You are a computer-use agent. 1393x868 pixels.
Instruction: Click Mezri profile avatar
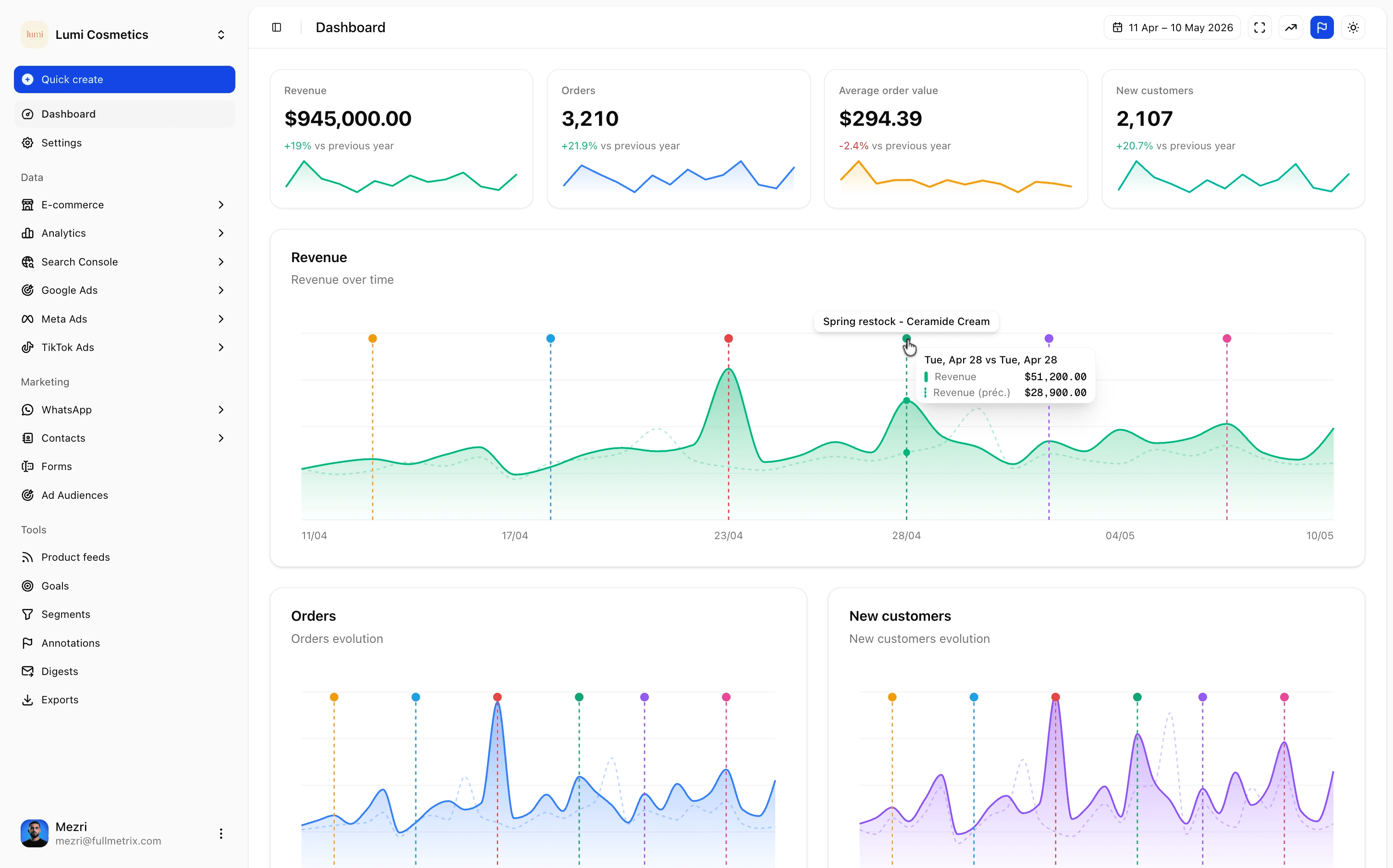click(35, 833)
